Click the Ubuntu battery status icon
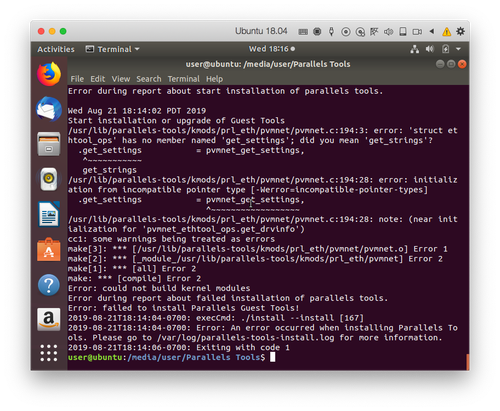 445,49
